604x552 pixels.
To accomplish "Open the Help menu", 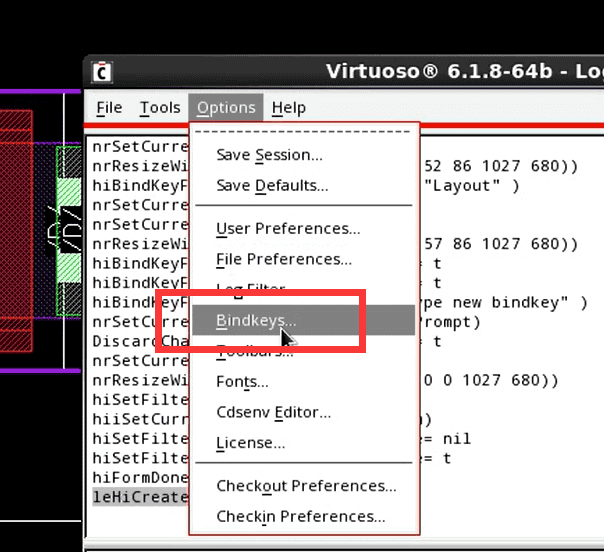I will tap(289, 108).
